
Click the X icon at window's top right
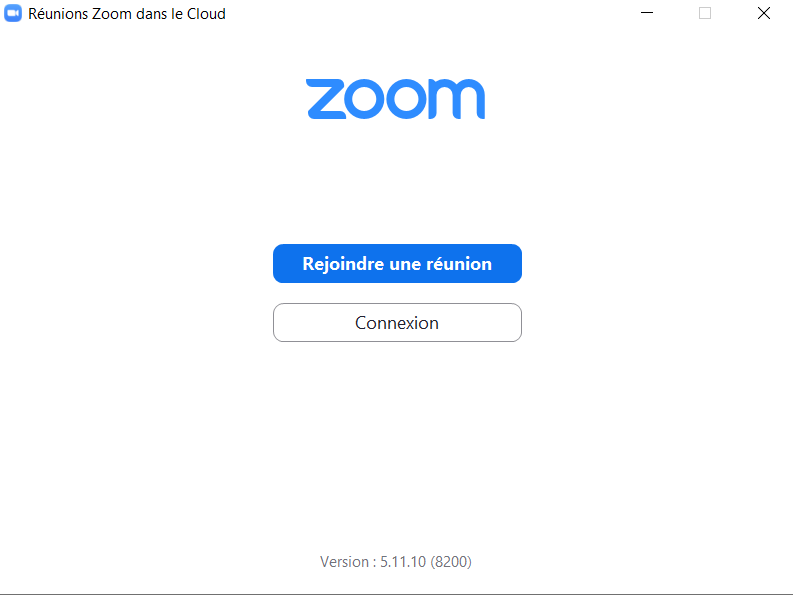(764, 13)
